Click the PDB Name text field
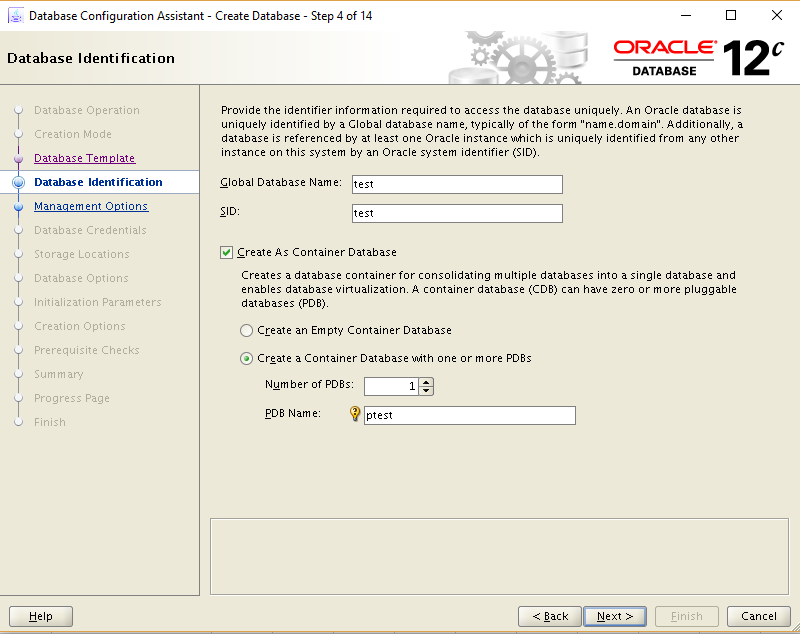 tap(470, 415)
